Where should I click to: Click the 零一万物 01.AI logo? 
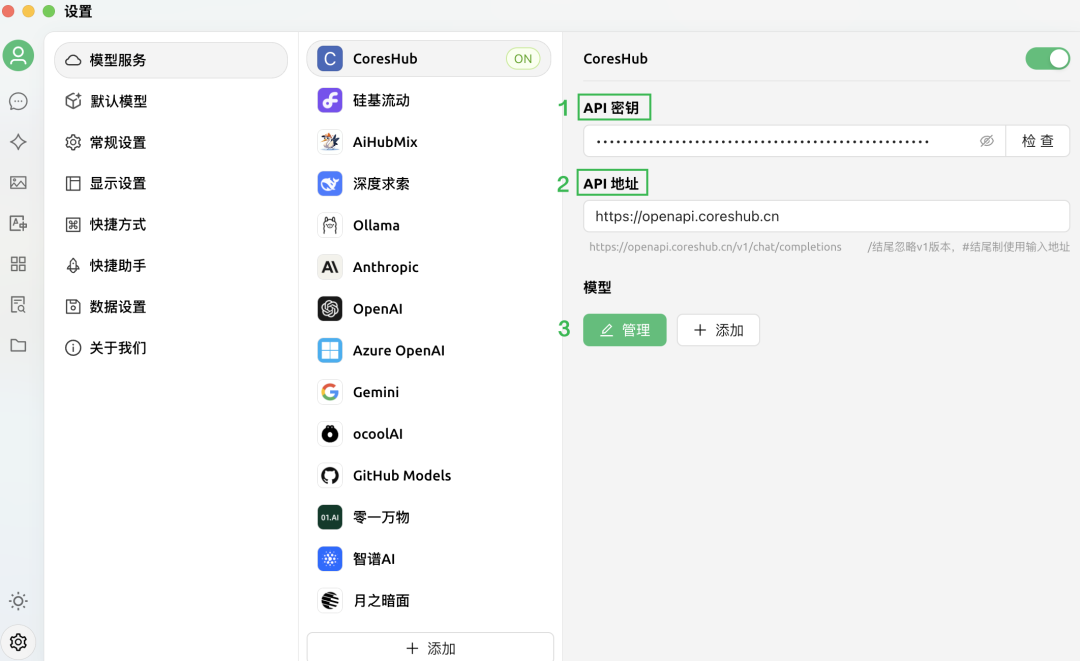tap(330, 517)
